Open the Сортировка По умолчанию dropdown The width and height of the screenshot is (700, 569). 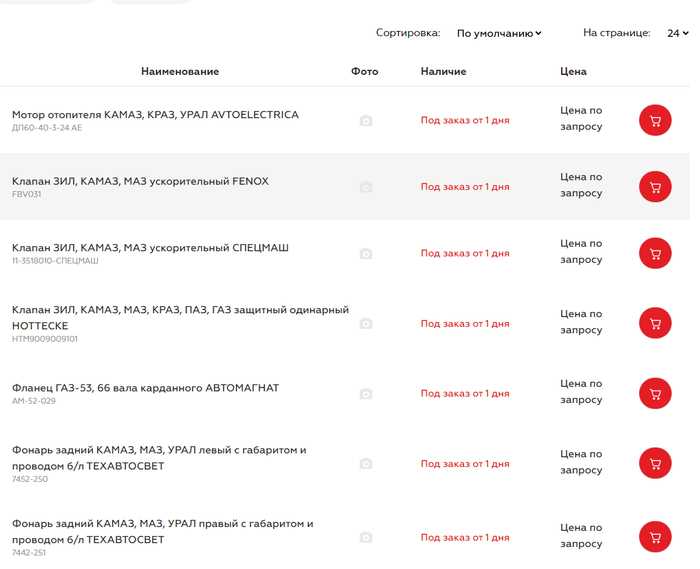point(499,33)
